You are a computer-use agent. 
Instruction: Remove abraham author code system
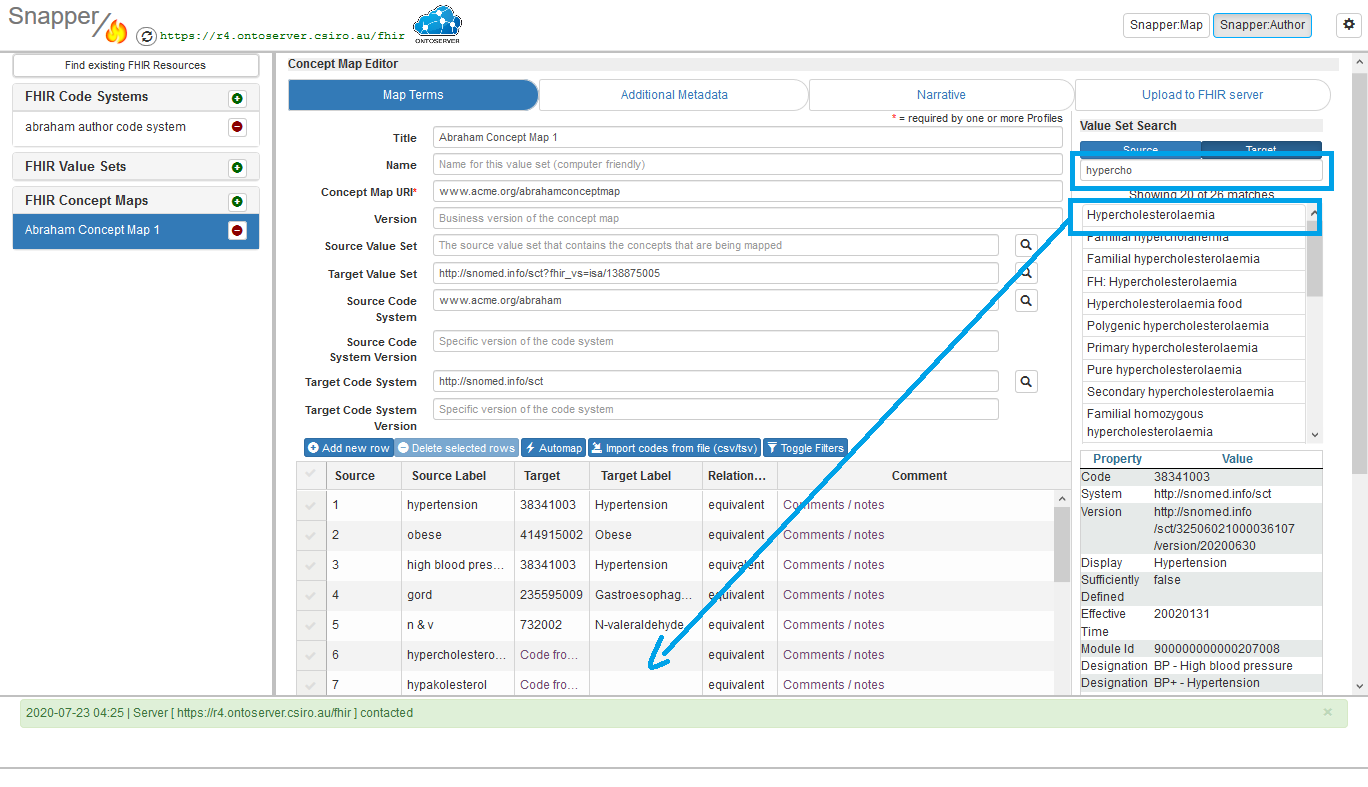point(237,127)
